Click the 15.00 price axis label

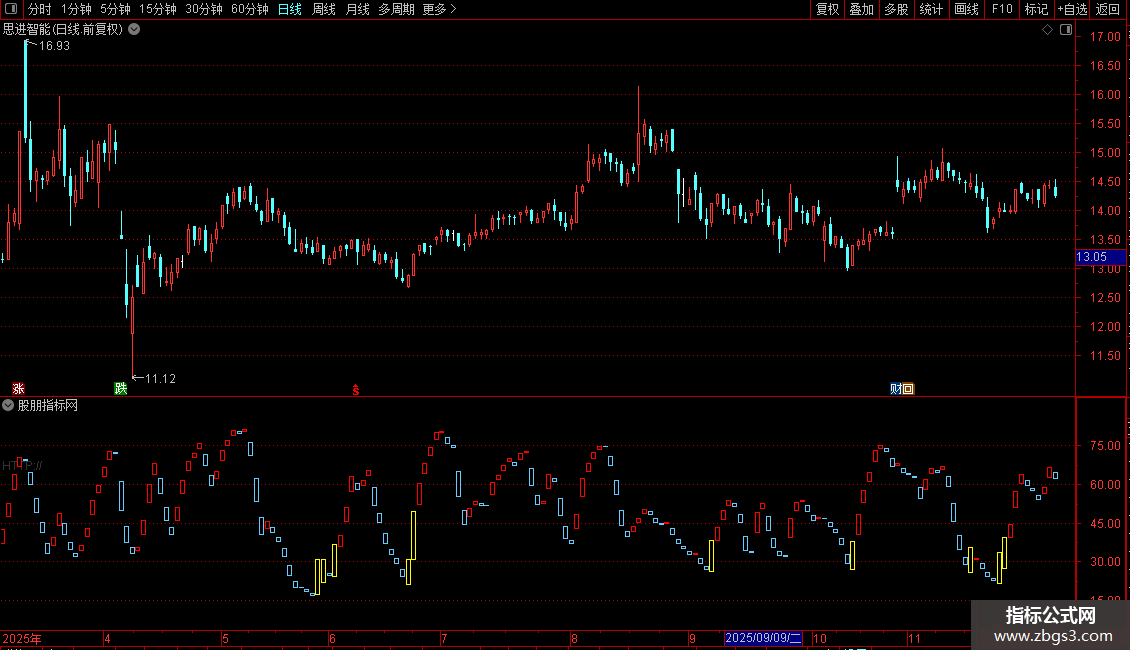[x=1105, y=153]
